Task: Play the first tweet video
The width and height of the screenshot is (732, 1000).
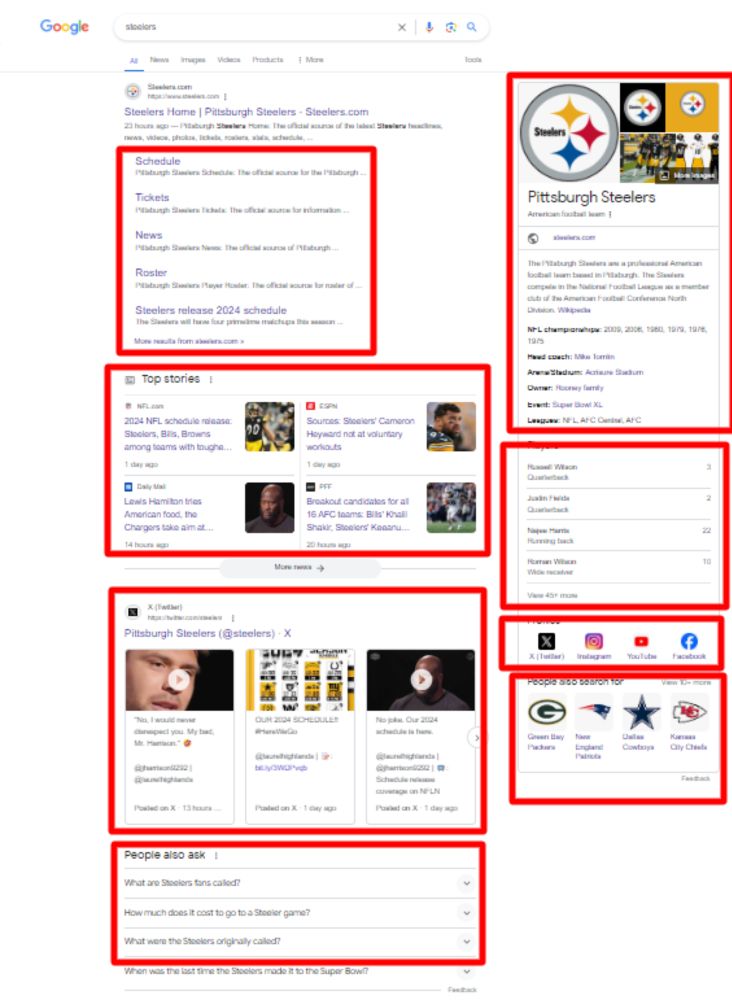Action: [x=179, y=680]
